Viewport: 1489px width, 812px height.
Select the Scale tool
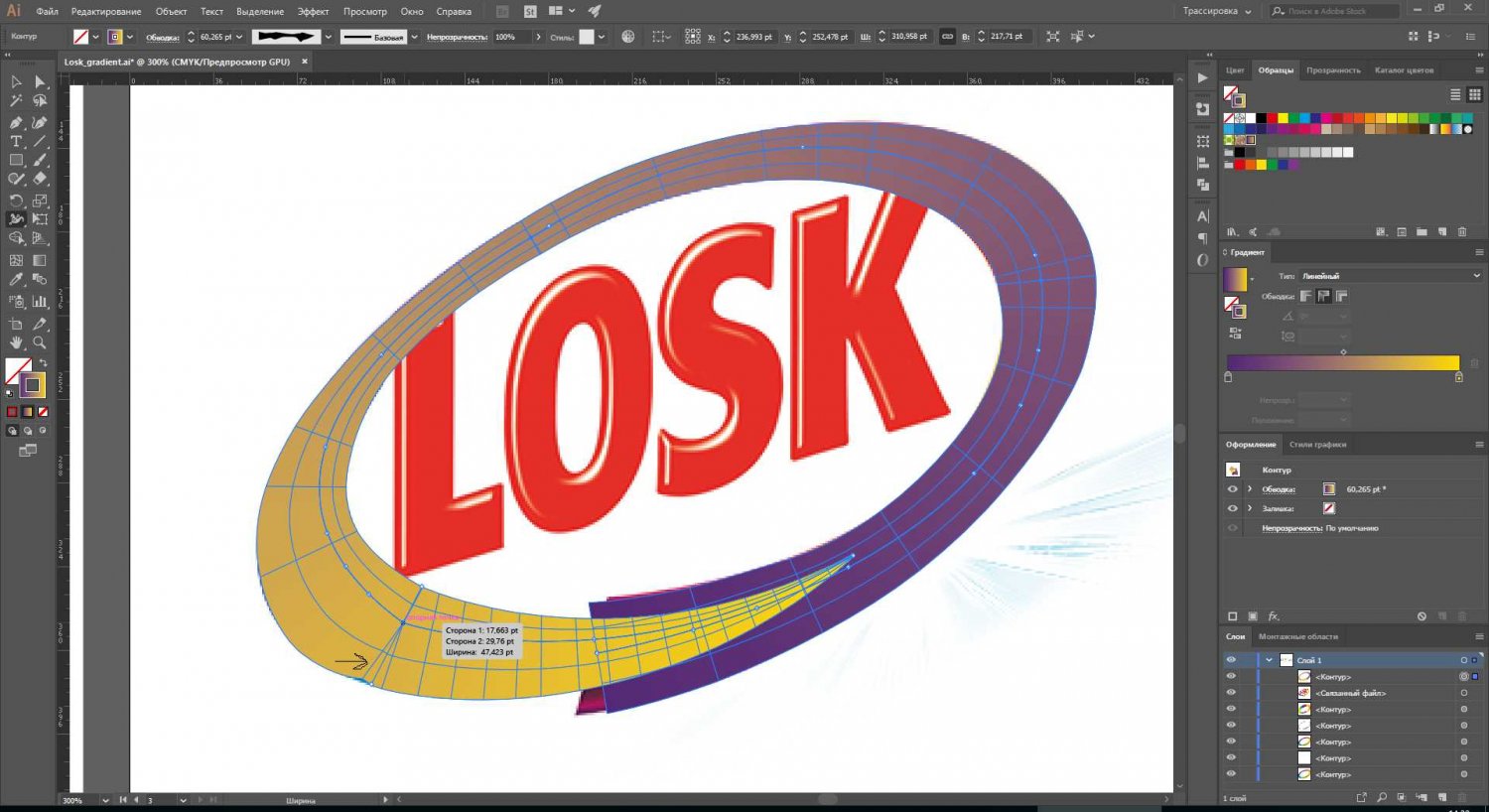point(40,201)
